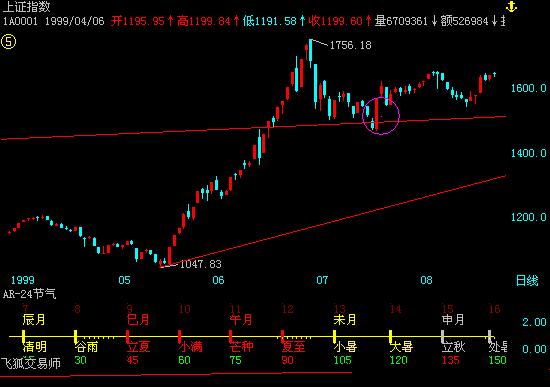Click the 05 month label on time axis
Viewport: 550px width, 387px height.
tap(124, 280)
